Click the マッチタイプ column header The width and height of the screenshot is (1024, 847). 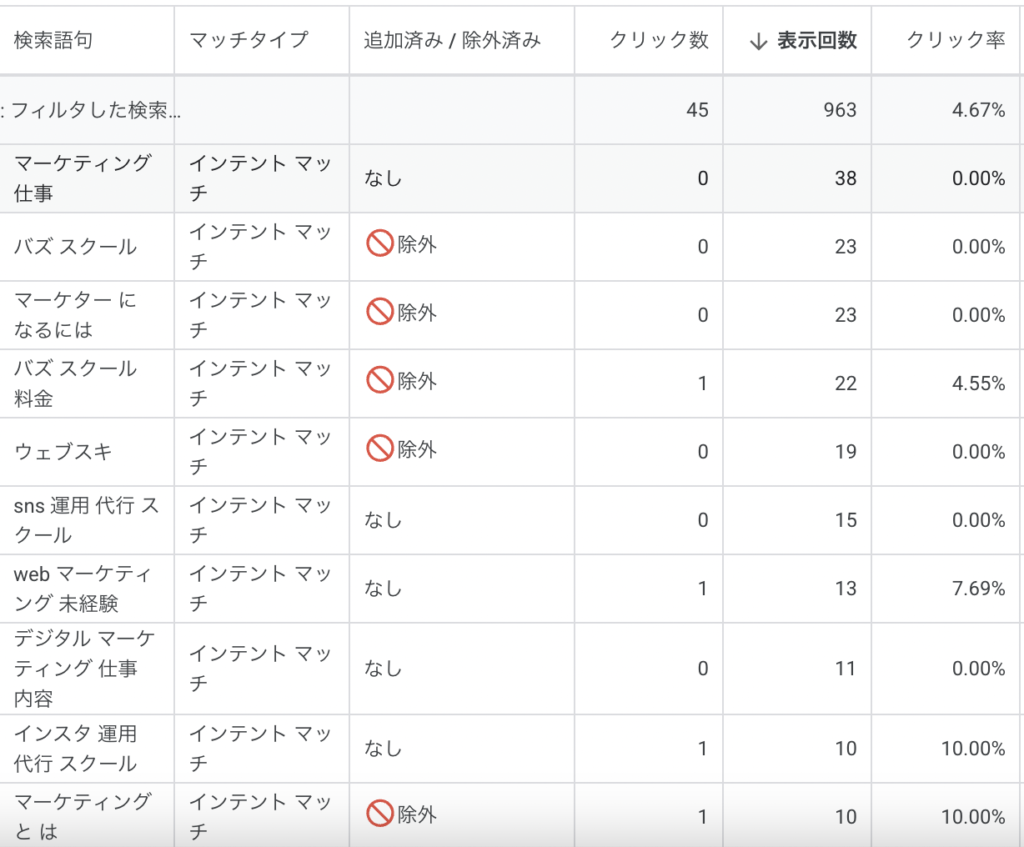coord(249,40)
